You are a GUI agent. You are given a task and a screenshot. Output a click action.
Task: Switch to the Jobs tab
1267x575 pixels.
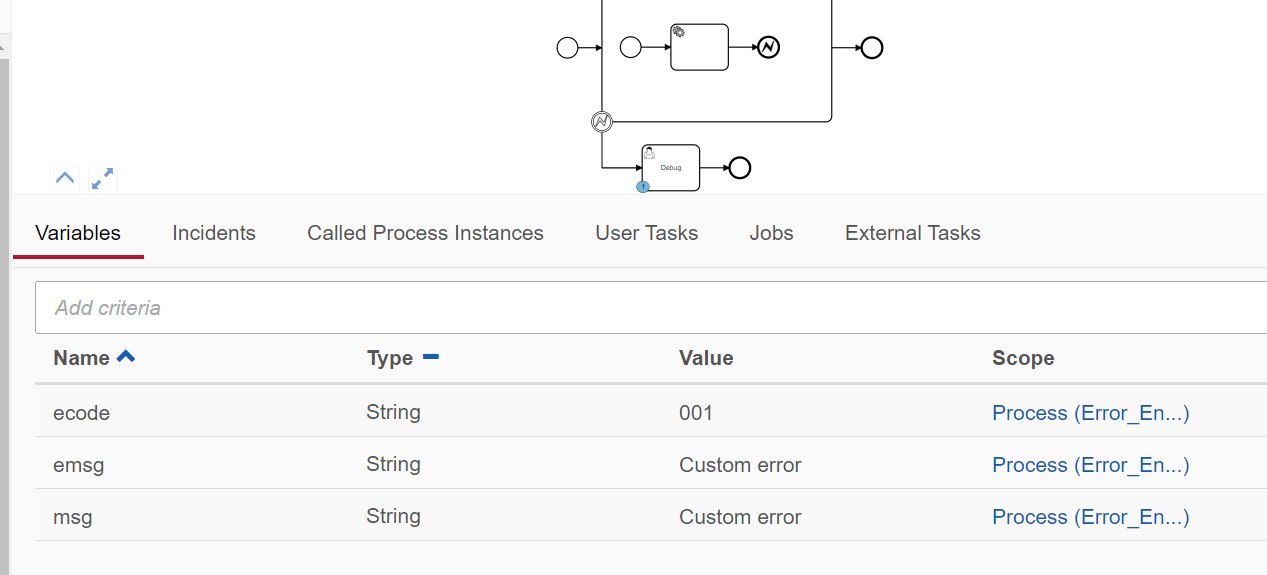(772, 233)
